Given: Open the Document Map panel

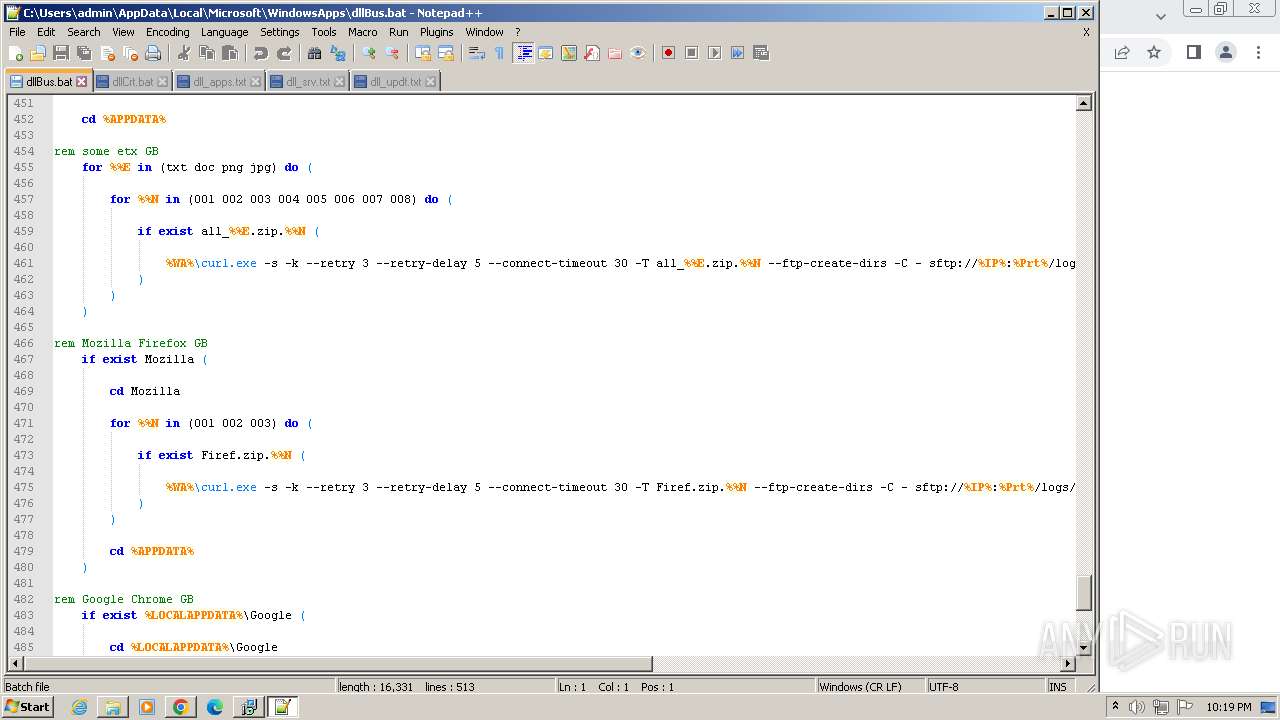Looking at the screenshot, I should (569, 53).
